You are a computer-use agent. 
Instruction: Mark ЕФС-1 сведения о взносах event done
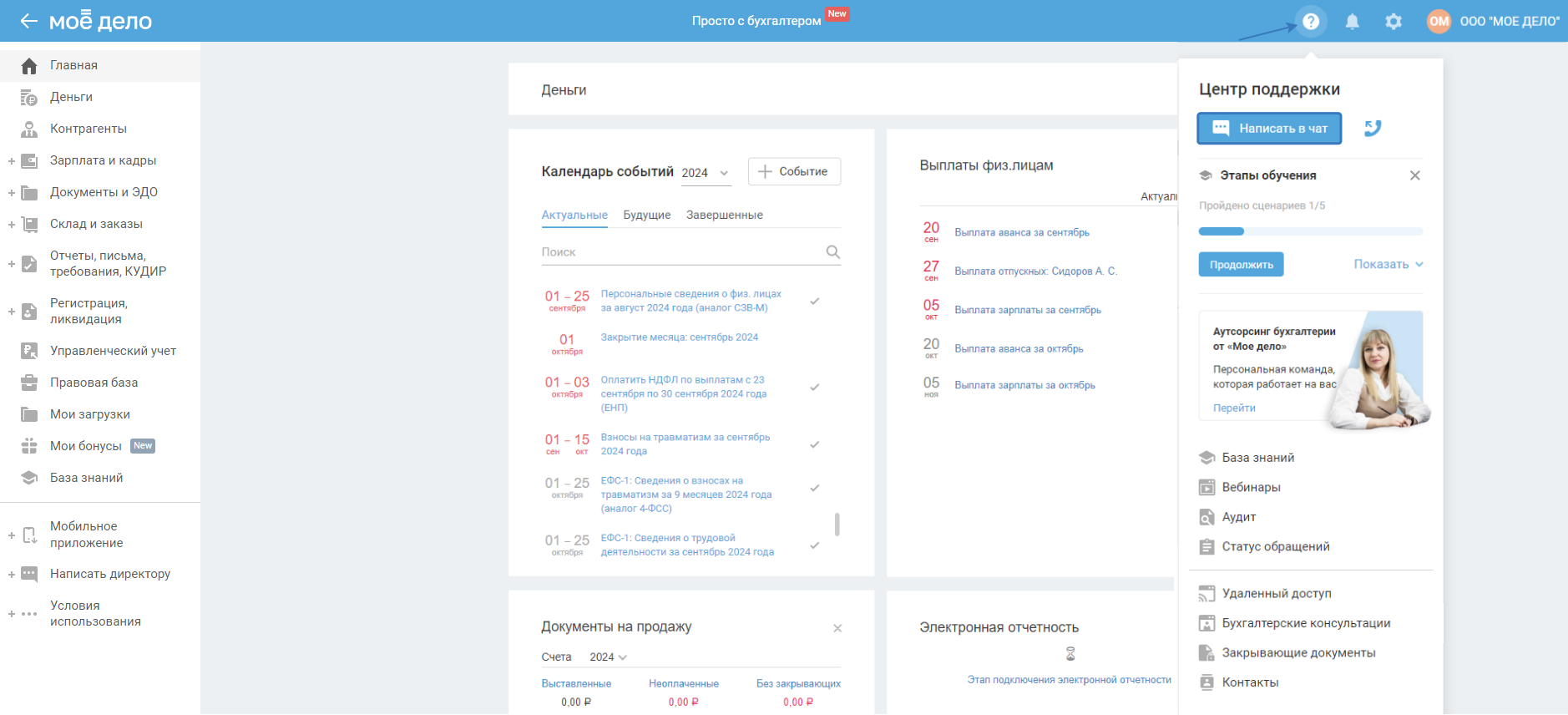815,488
